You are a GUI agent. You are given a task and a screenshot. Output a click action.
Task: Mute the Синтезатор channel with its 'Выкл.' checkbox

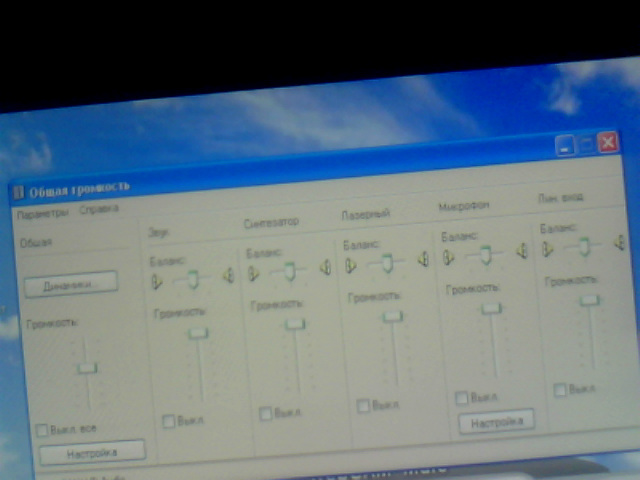click(x=266, y=413)
